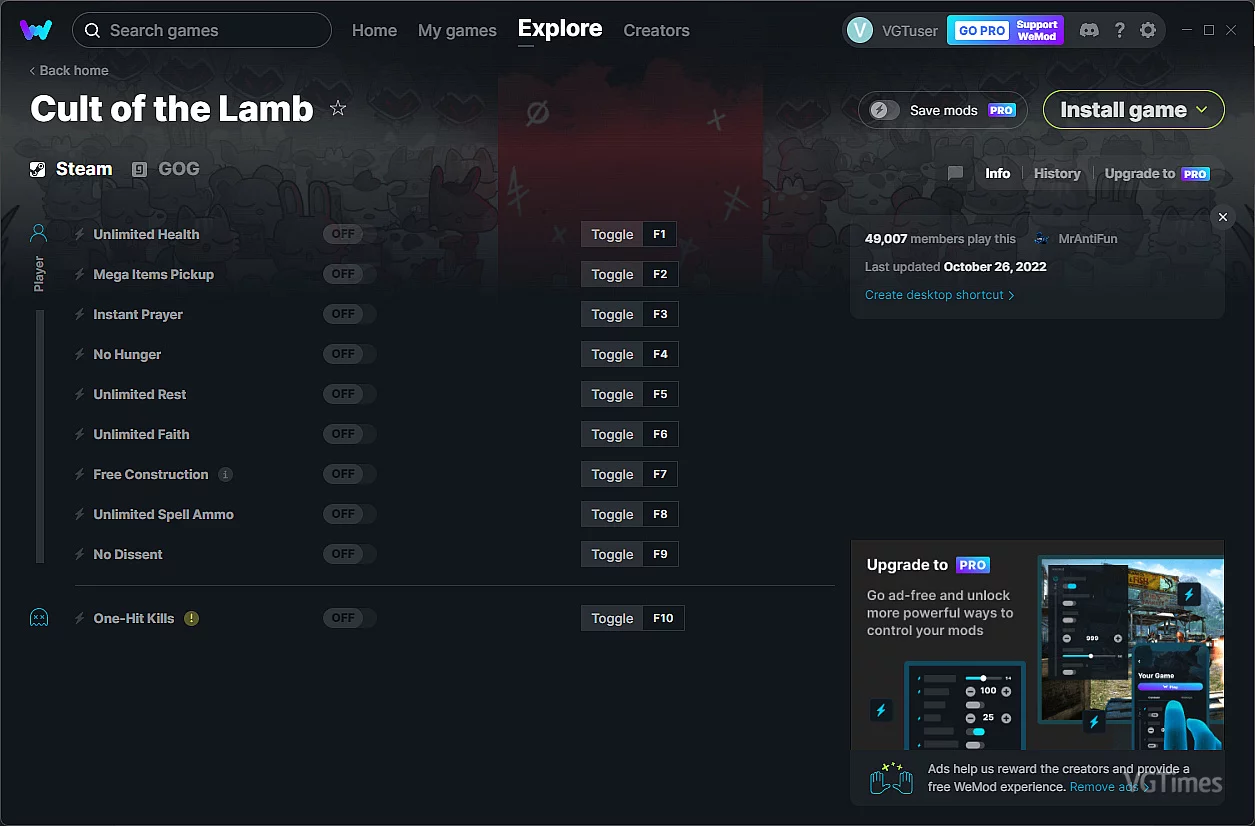
Task: Click the Search games input field
Action: (202, 30)
